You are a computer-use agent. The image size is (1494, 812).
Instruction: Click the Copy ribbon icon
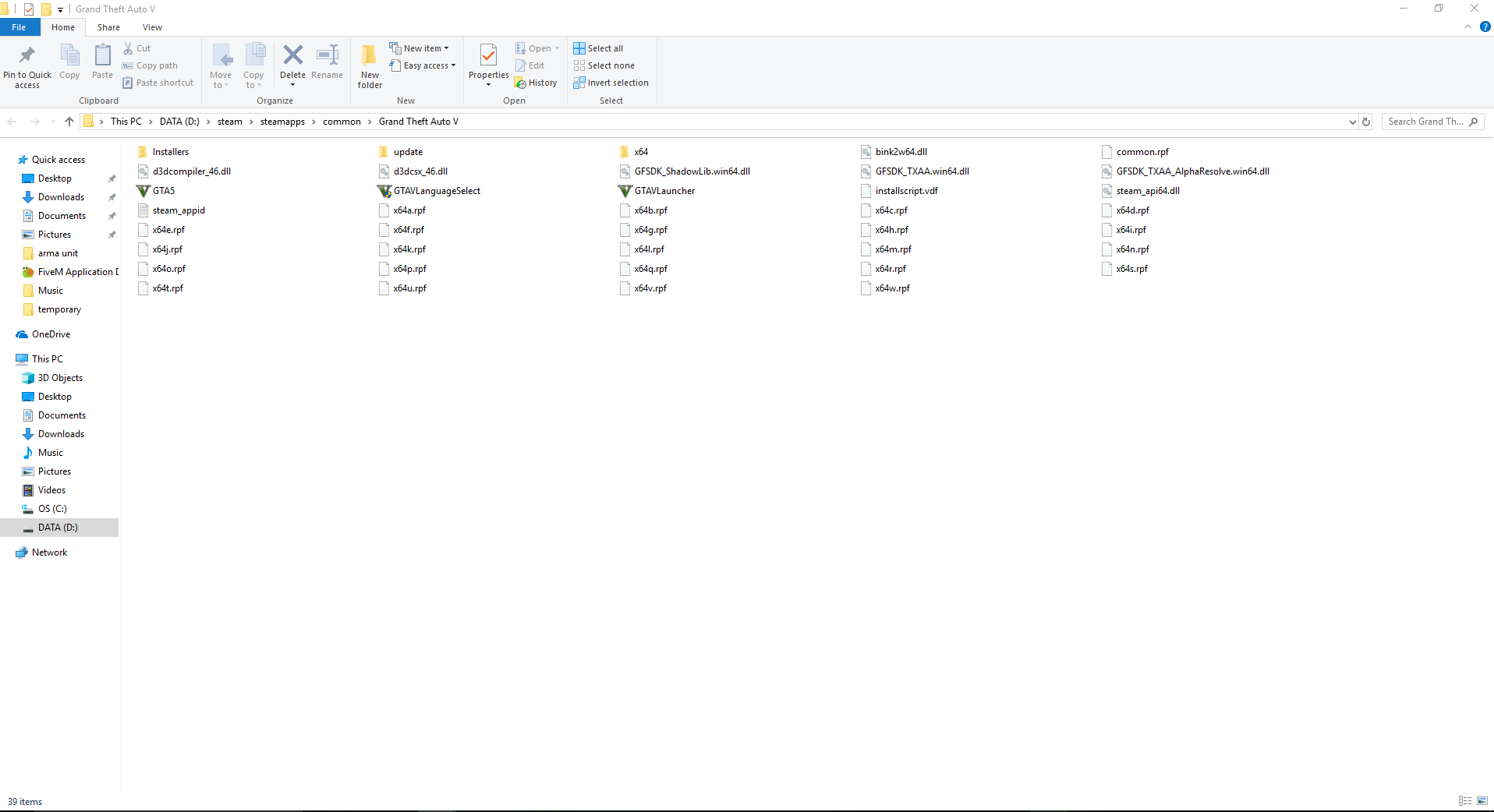(69, 55)
